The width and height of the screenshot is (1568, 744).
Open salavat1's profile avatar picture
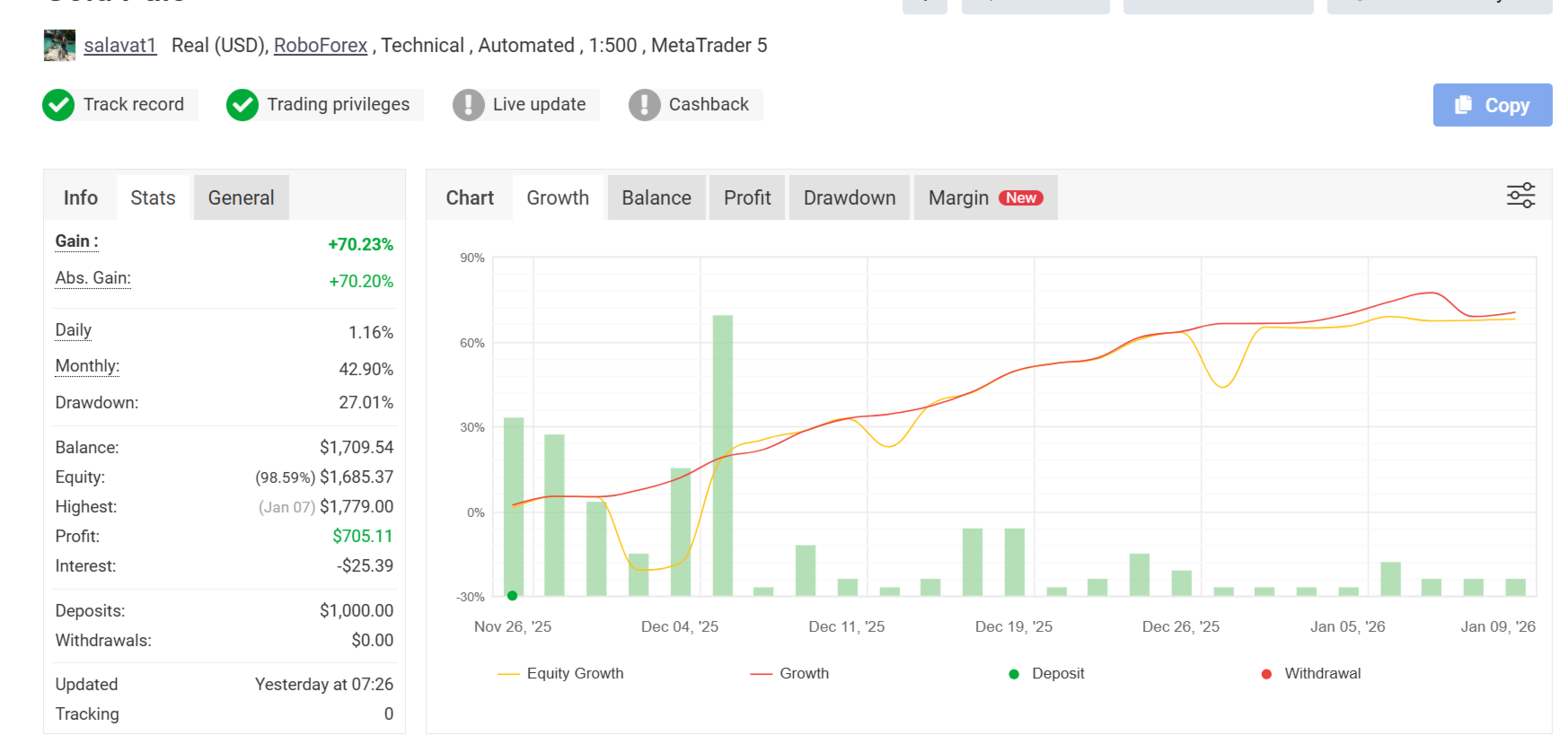coord(59,46)
